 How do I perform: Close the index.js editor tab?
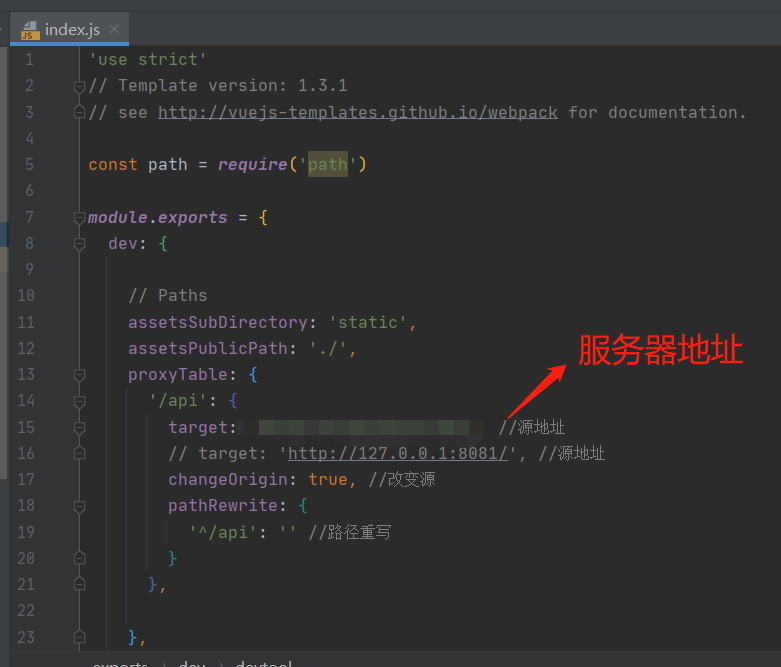click(x=114, y=29)
